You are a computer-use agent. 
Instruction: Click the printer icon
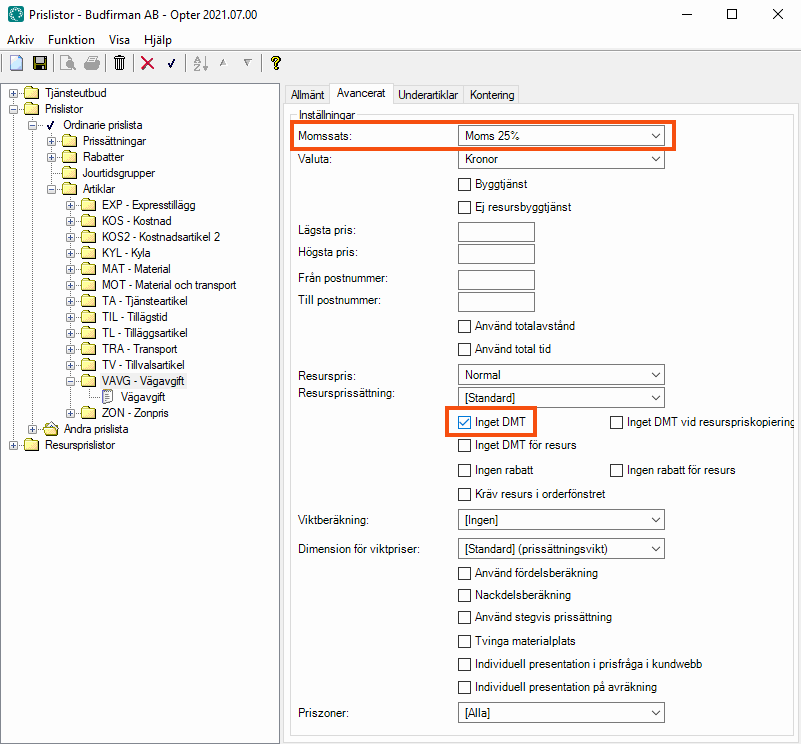tap(92, 63)
